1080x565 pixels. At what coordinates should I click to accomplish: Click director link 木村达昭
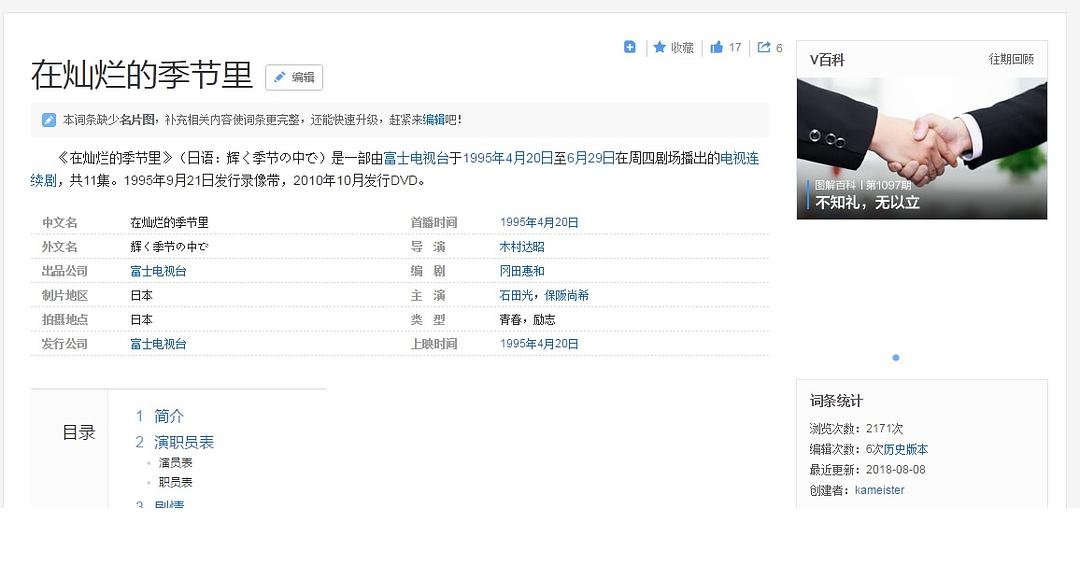point(522,247)
